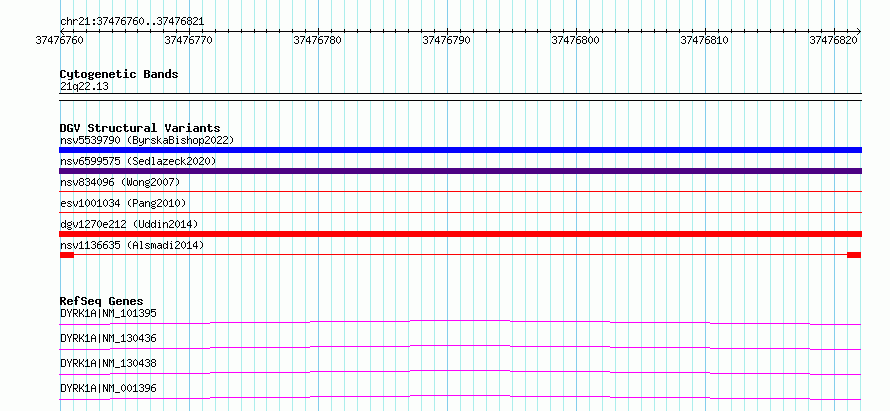Click the ruler position 37476770
Image resolution: width=890 pixels, height=411 pixels.
tap(188, 40)
